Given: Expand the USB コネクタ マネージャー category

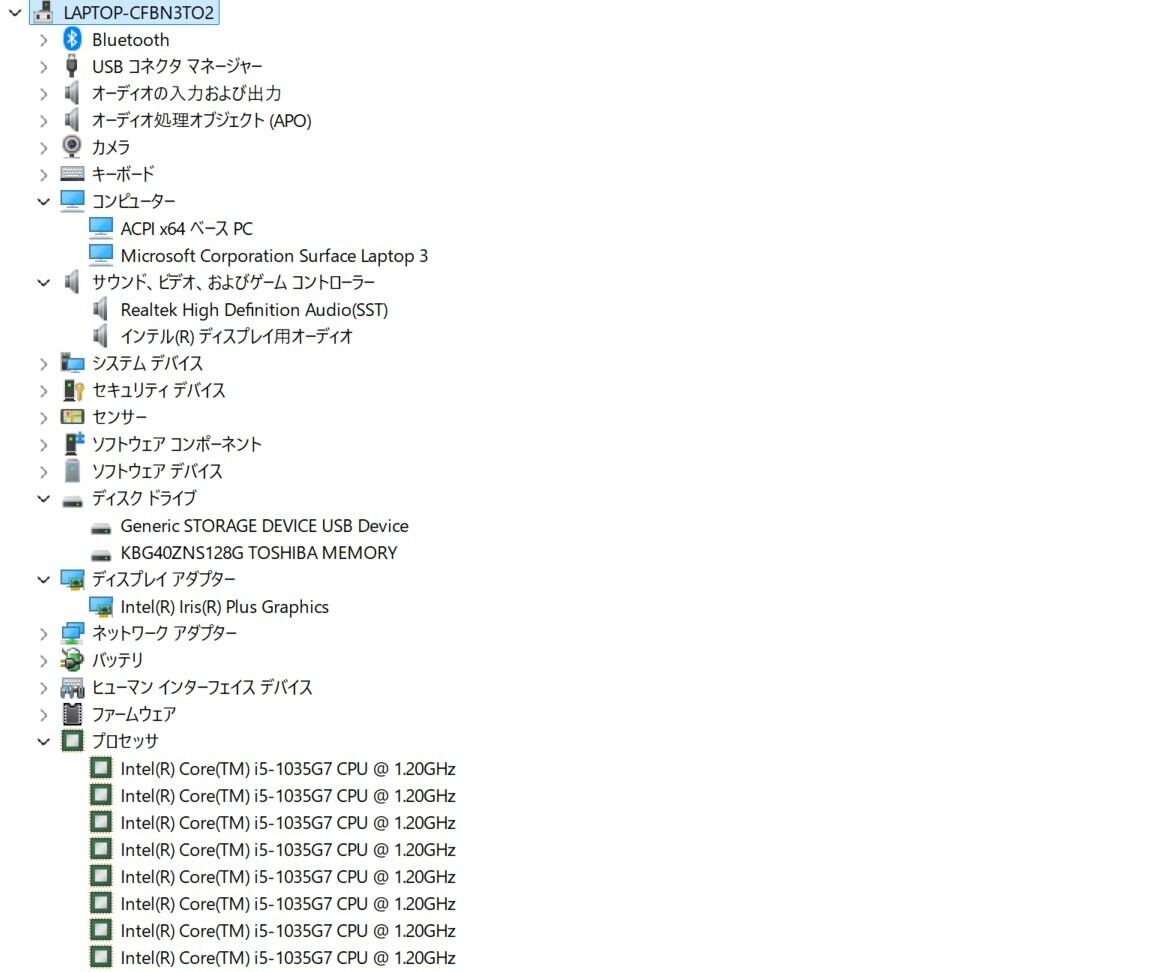Looking at the screenshot, I should 44,67.
